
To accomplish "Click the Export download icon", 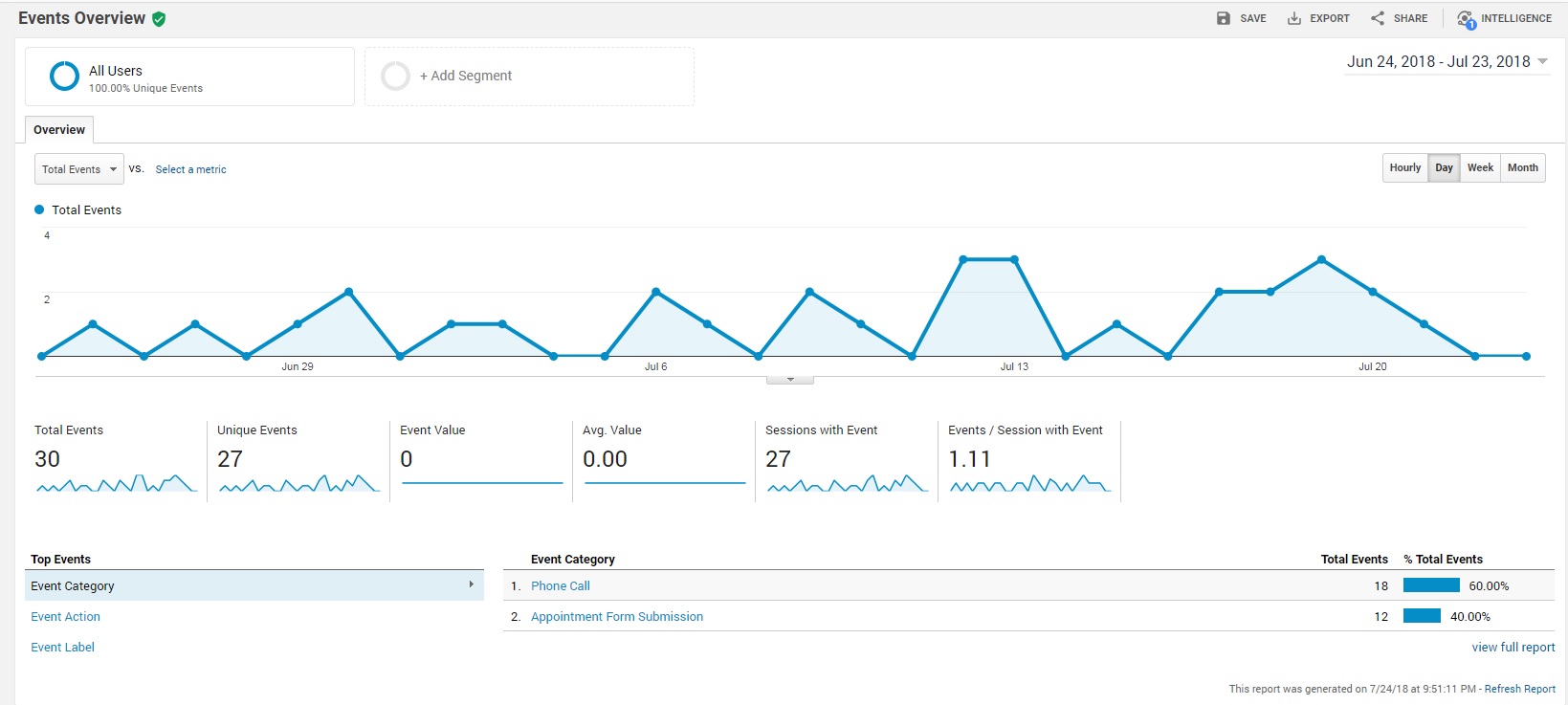I will [1293, 18].
